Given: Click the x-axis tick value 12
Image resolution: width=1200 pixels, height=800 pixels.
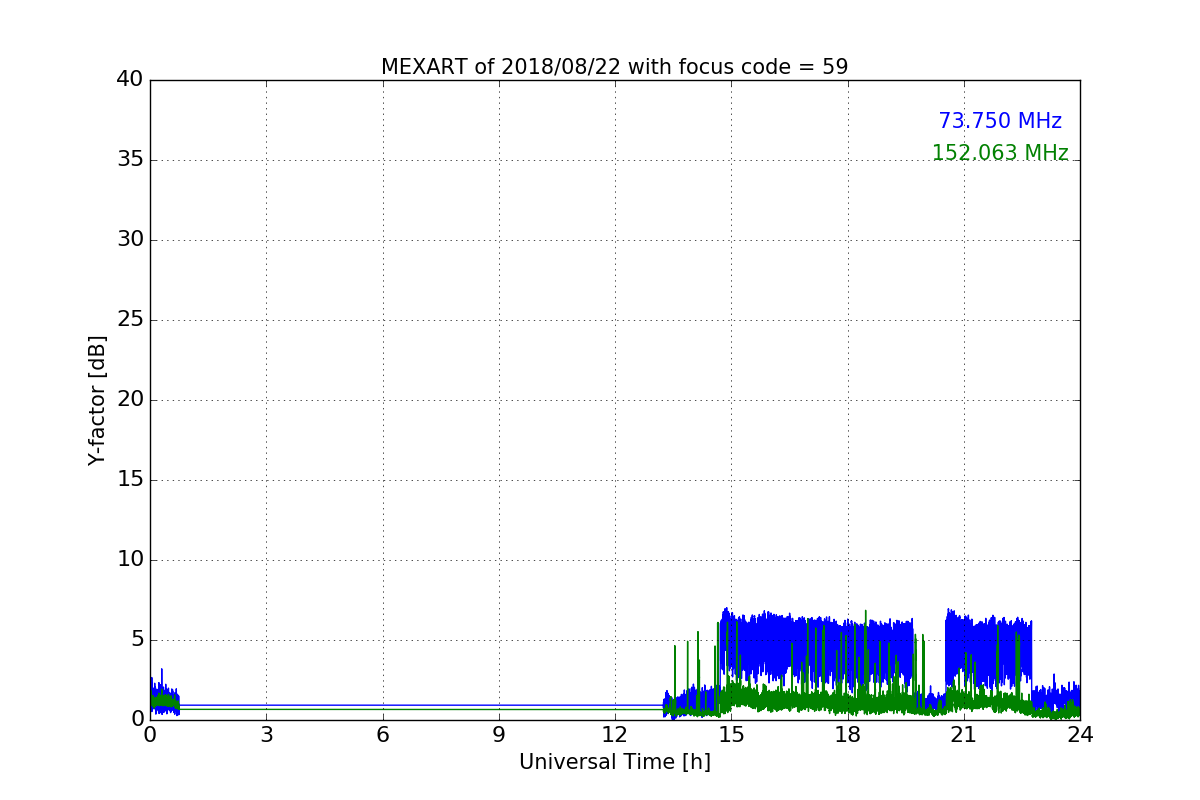Looking at the screenshot, I should (x=615, y=735).
